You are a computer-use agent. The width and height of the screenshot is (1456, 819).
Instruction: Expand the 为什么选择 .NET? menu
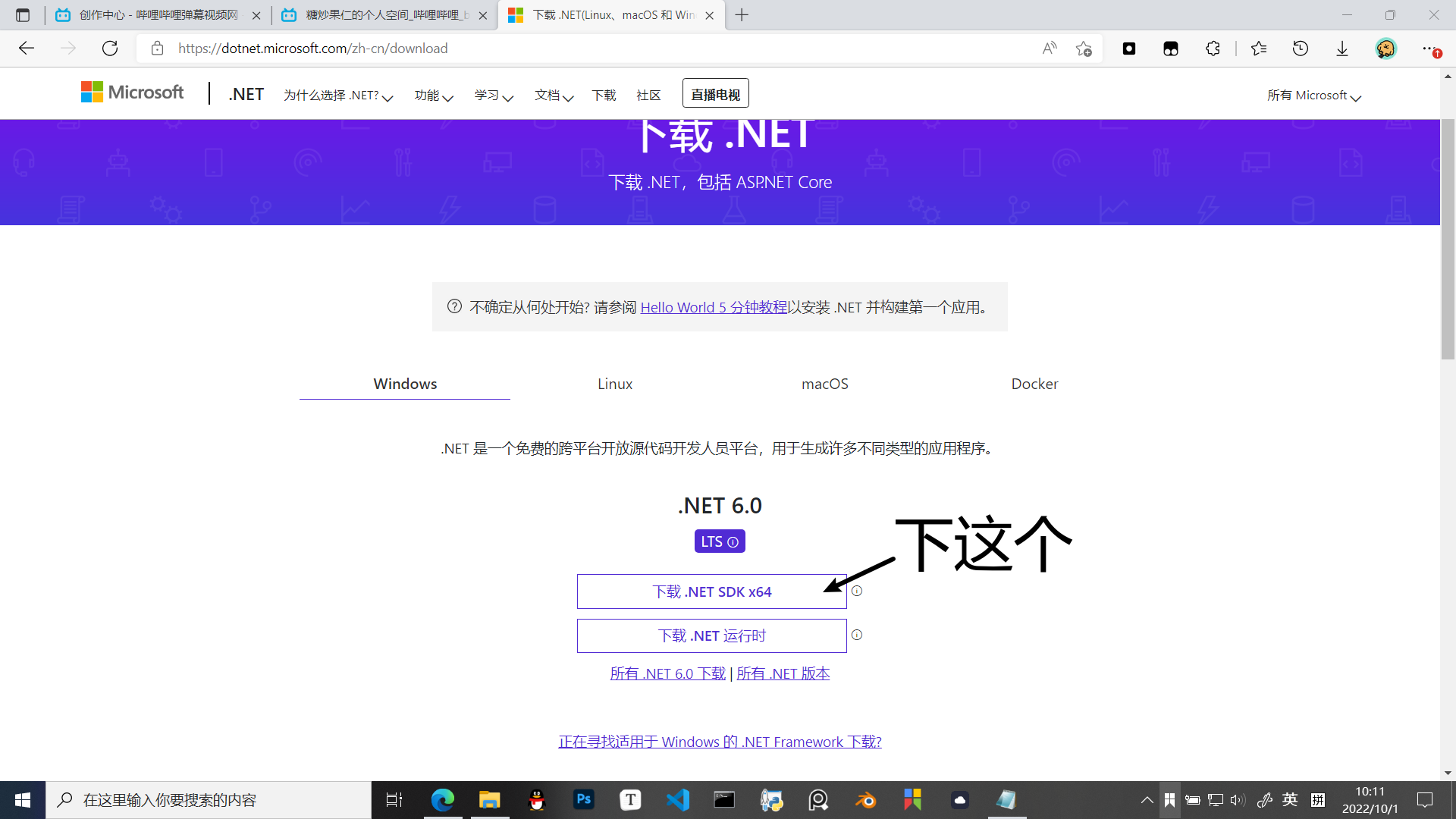pyautogui.click(x=338, y=96)
